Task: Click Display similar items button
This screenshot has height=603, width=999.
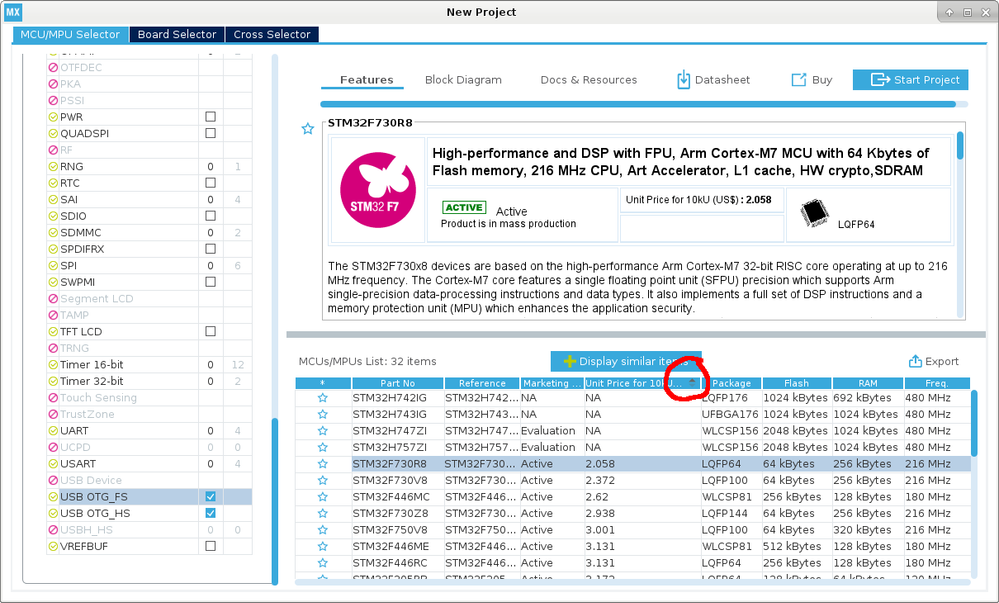Action: click(626, 361)
